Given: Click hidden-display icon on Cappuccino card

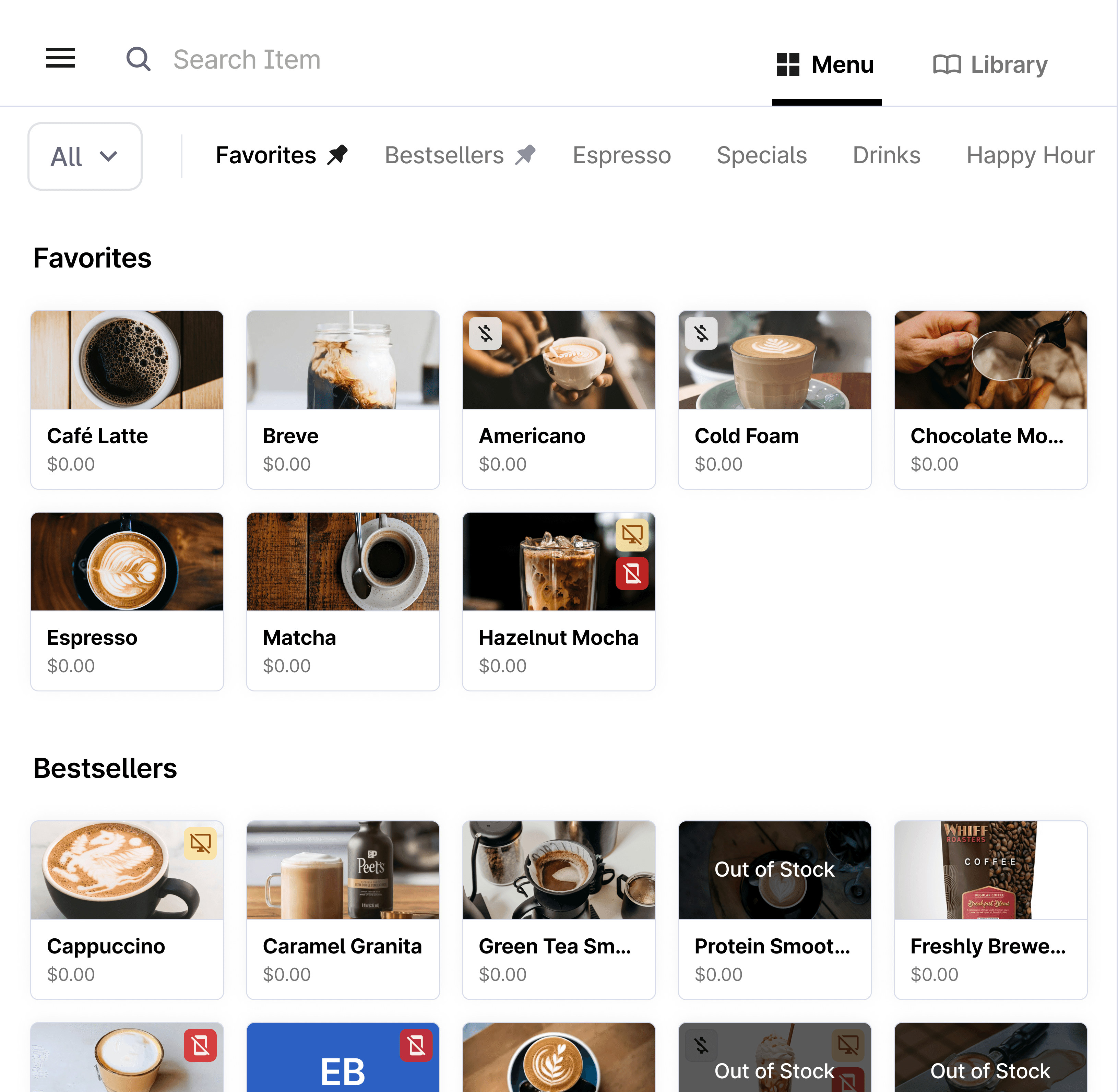Looking at the screenshot, I should tap(200, 843).
